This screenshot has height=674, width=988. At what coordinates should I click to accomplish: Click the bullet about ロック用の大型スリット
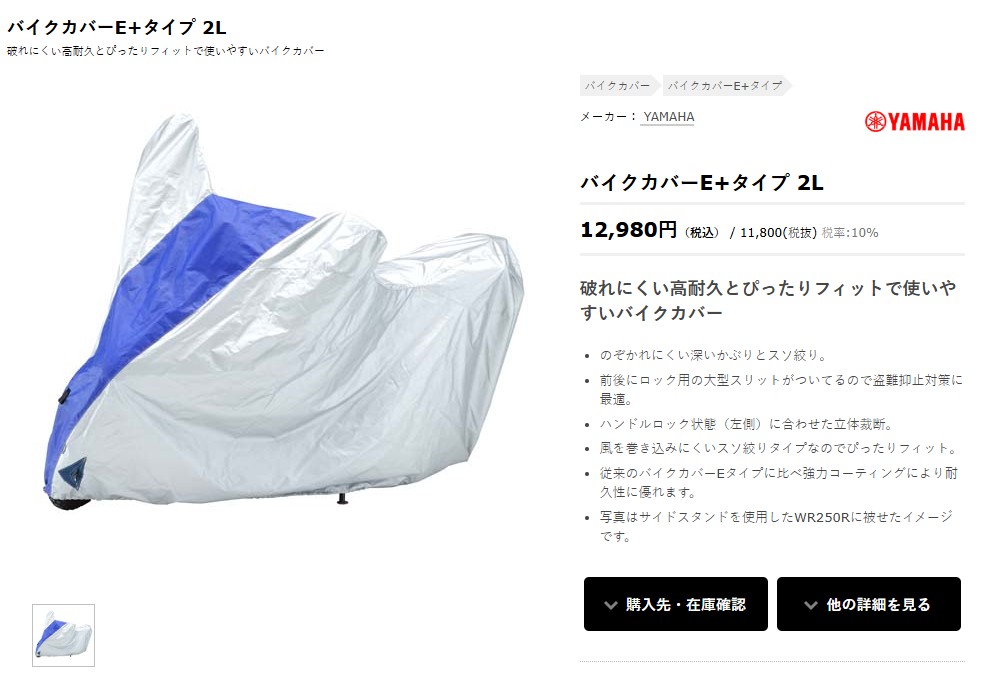[781, 389]
